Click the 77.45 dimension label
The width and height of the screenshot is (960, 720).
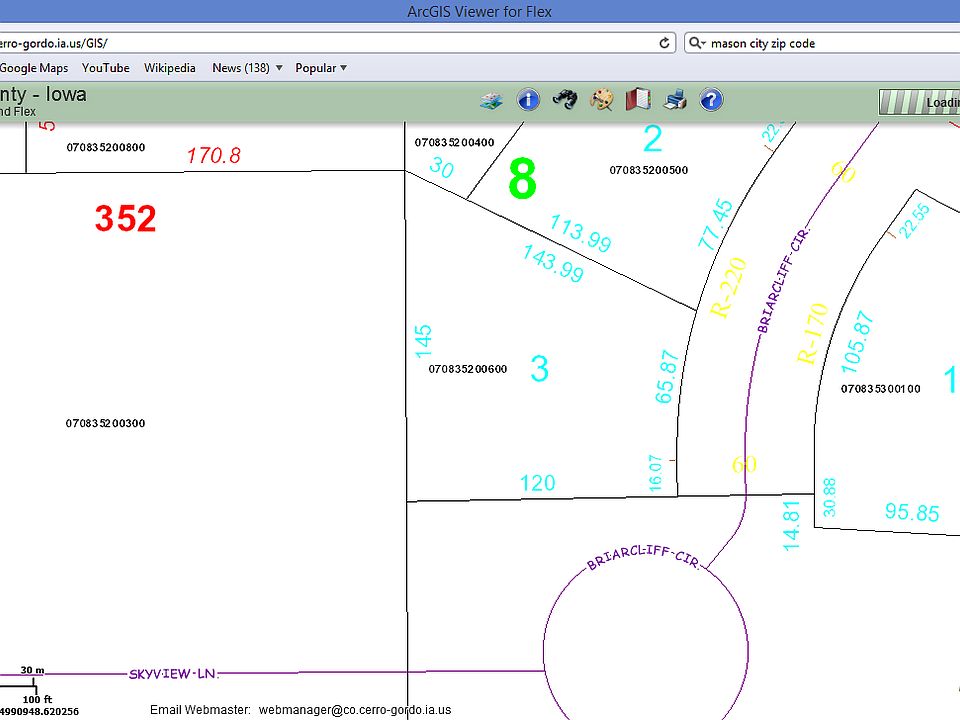coord(716,224)
